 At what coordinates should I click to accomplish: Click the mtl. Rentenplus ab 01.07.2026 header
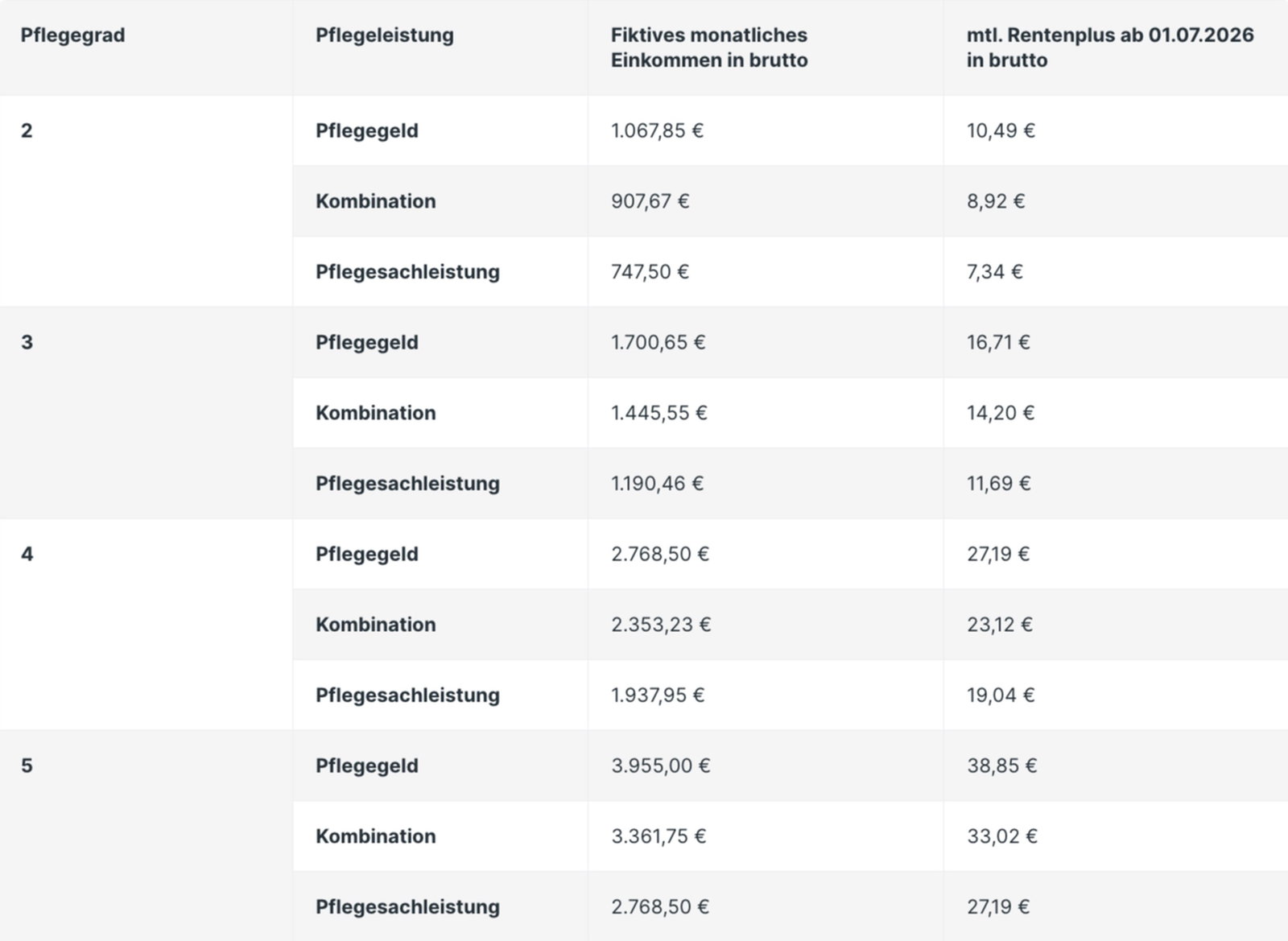1110,47
